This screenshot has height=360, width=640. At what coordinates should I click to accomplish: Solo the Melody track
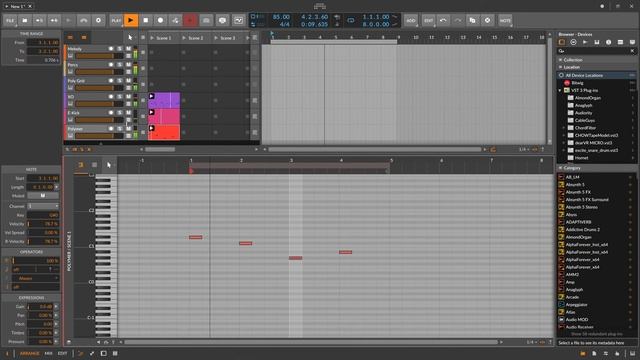120,49
